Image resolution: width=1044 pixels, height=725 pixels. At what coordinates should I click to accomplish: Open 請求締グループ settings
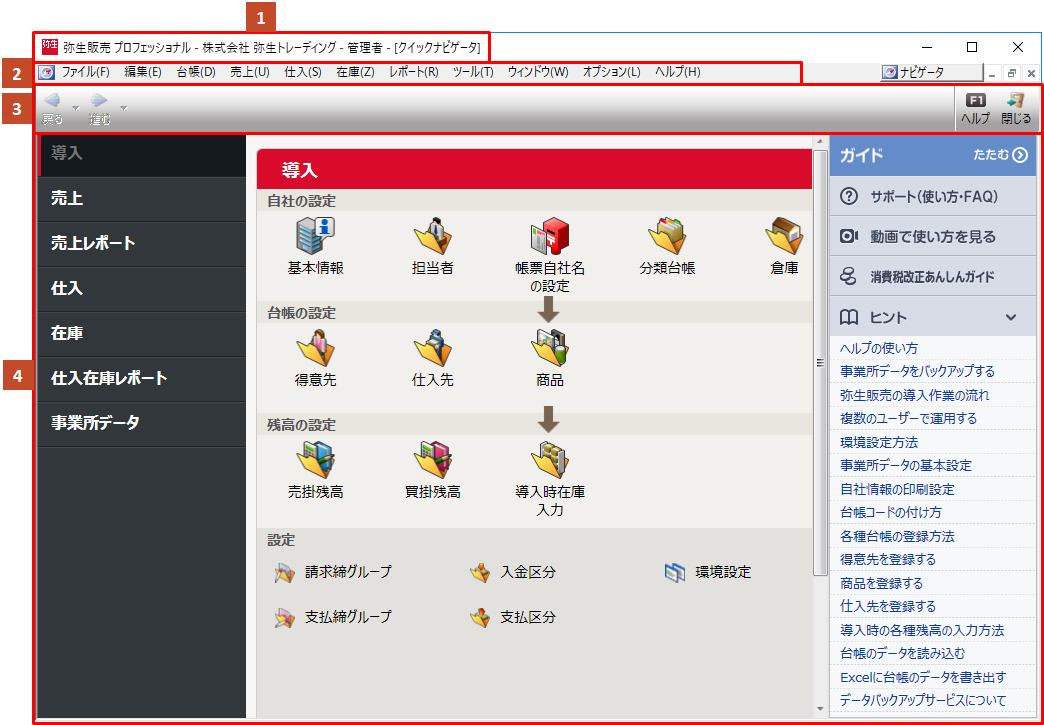click(x=285, y=572)
